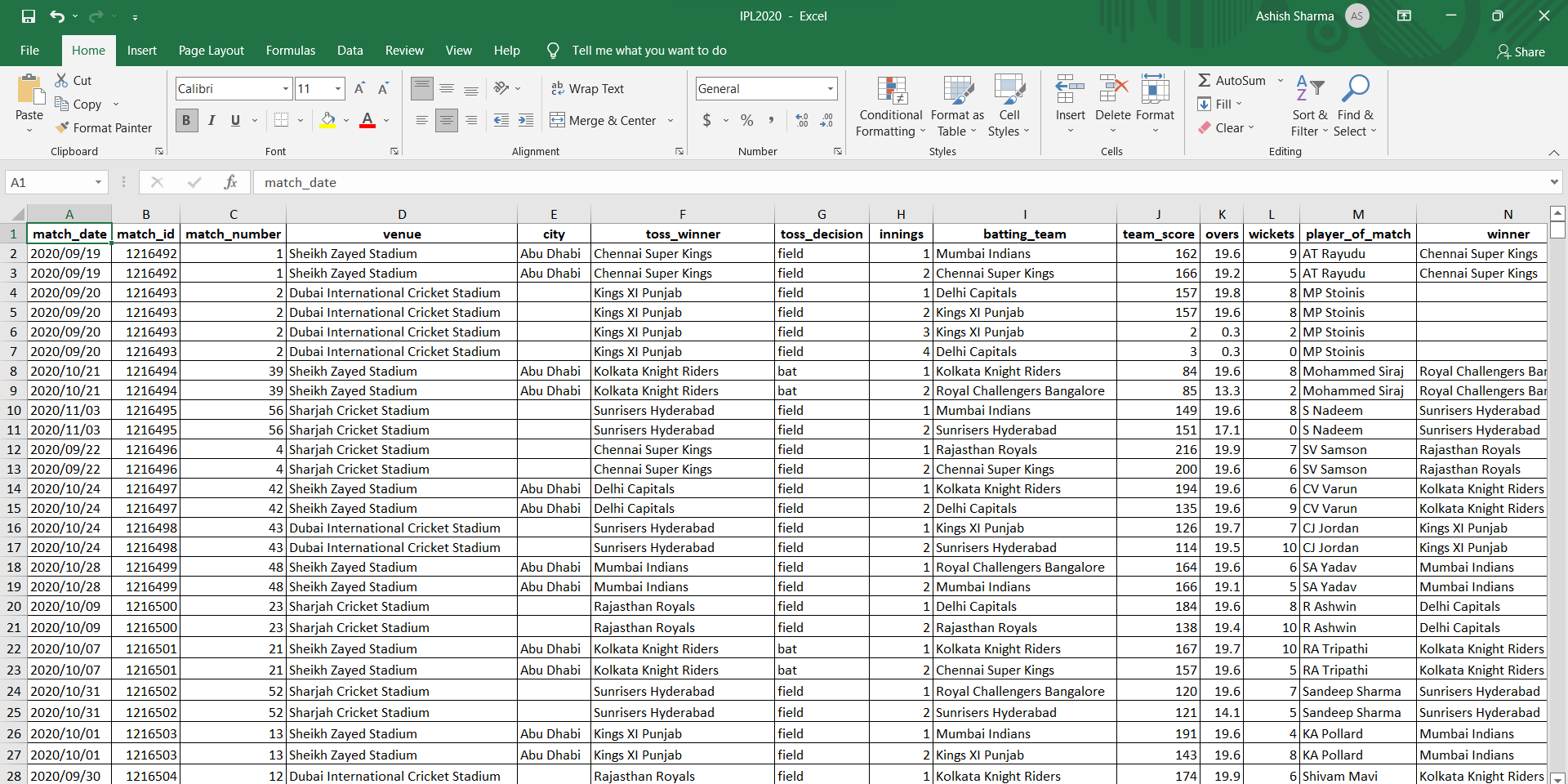Click the Insert cells icon
The image size is (1568, 784).
[x=1070, y=89]
